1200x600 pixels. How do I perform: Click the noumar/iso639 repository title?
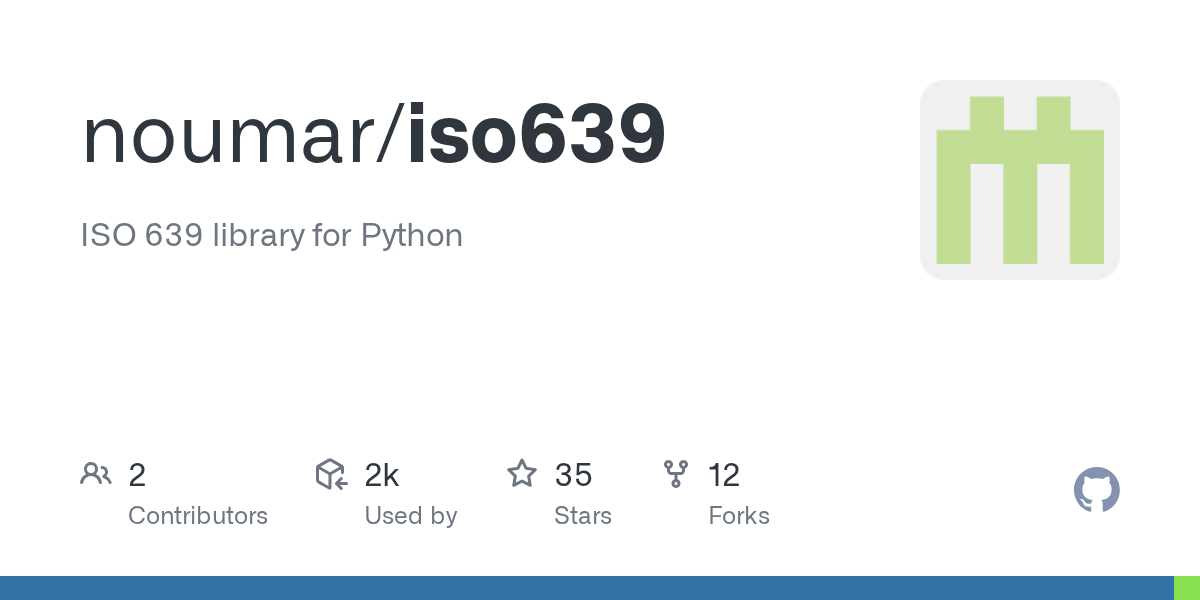click(x=373, y=135)
